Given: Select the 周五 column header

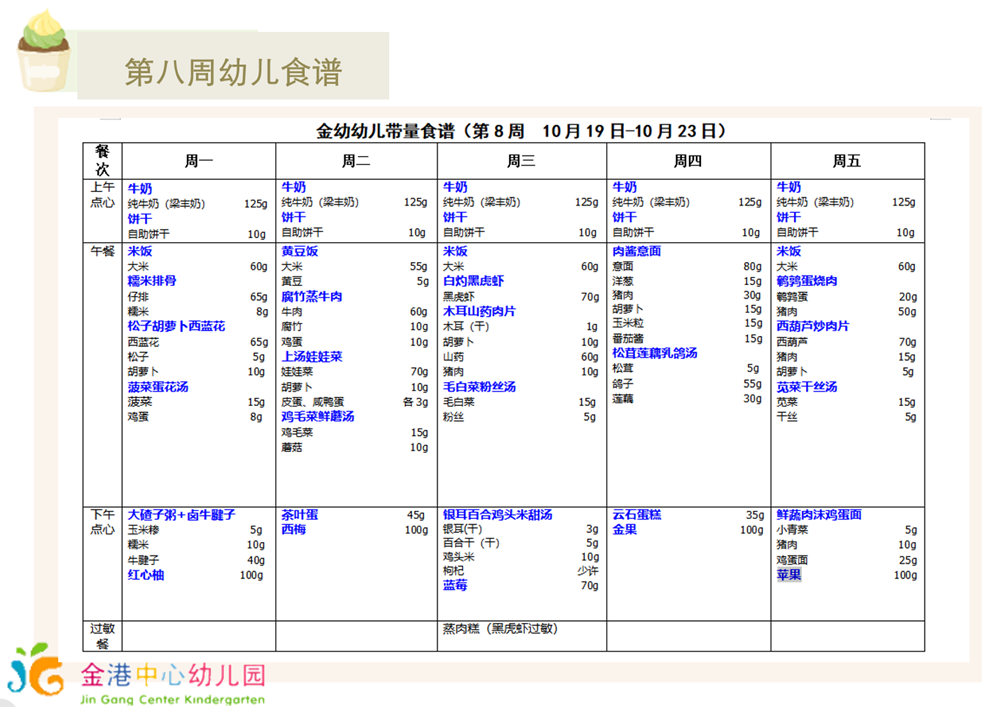Looking at the screenshot, I should [x=847, y=161].
